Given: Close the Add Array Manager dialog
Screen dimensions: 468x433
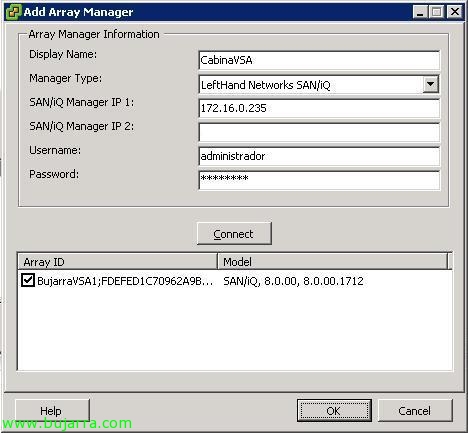Looking at the screenshot, I should pyautogui.click(x=454, y=12).
